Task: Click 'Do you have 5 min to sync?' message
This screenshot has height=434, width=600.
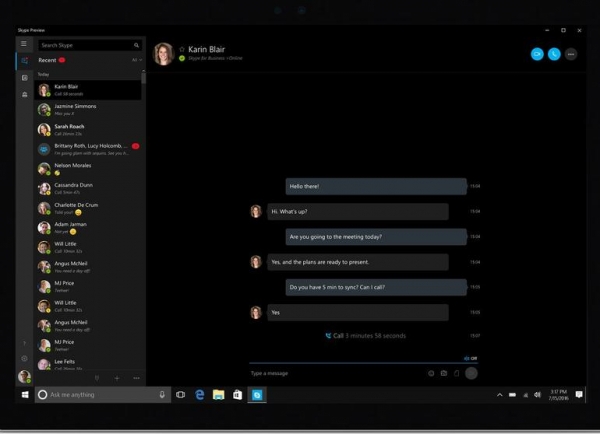Action: click(376, 287)
